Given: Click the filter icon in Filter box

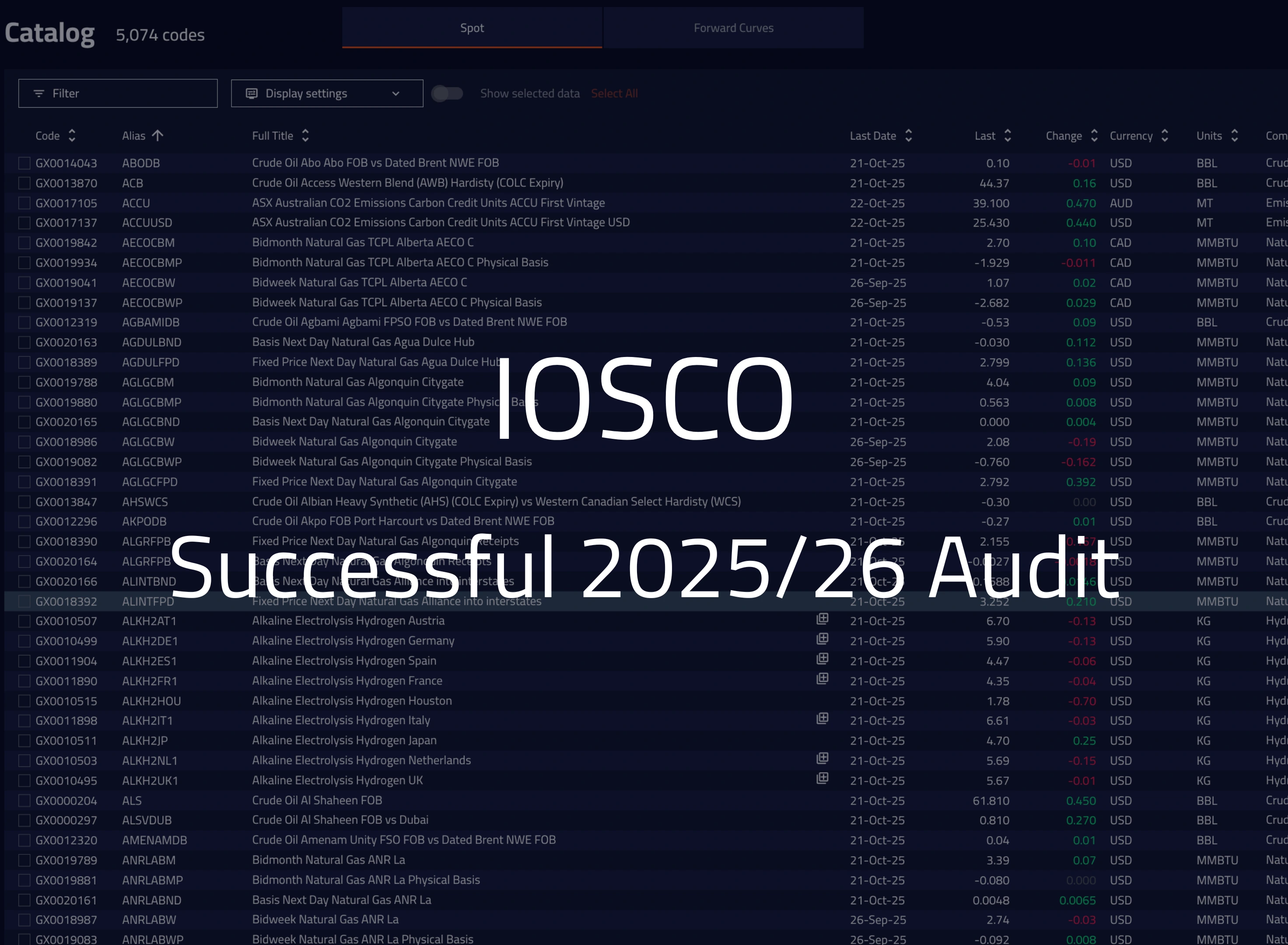Looking at the screenshot, I should pos(39,93).
